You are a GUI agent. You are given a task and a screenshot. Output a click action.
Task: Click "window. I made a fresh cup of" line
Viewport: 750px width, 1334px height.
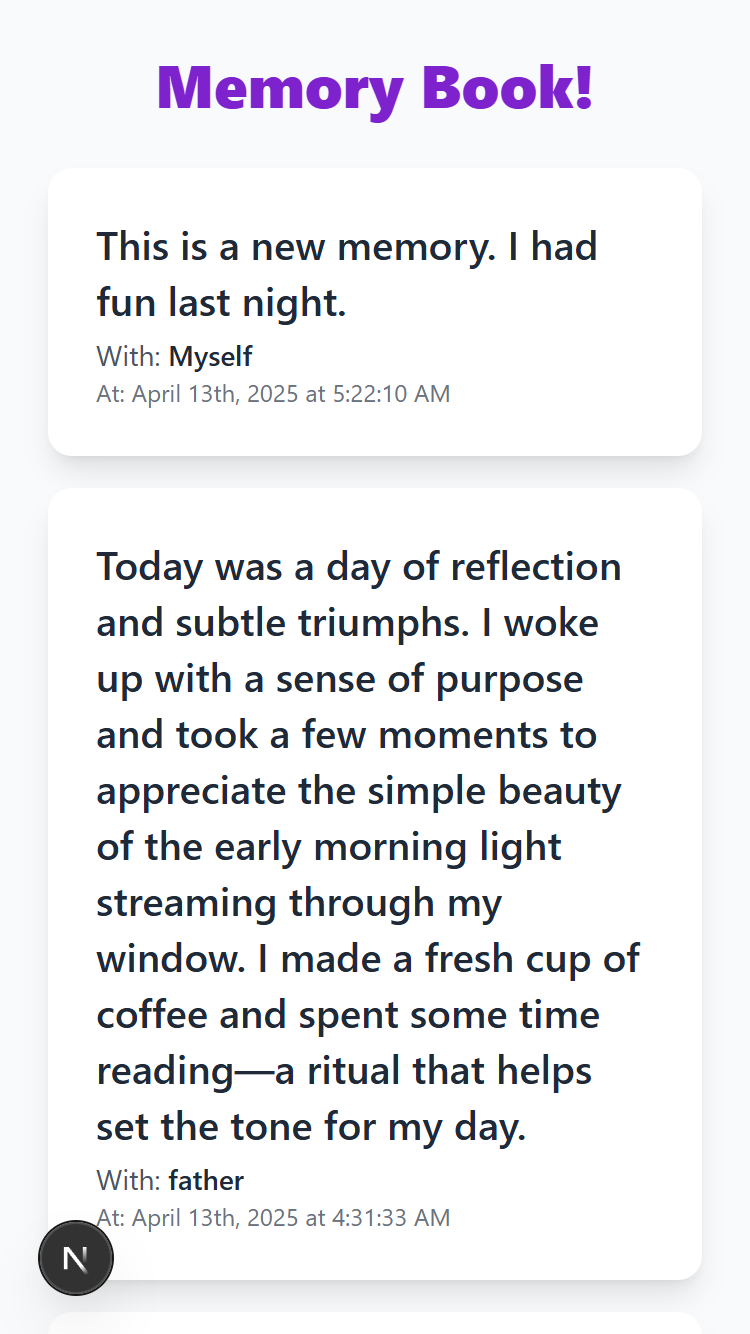(x=368, y=959)
